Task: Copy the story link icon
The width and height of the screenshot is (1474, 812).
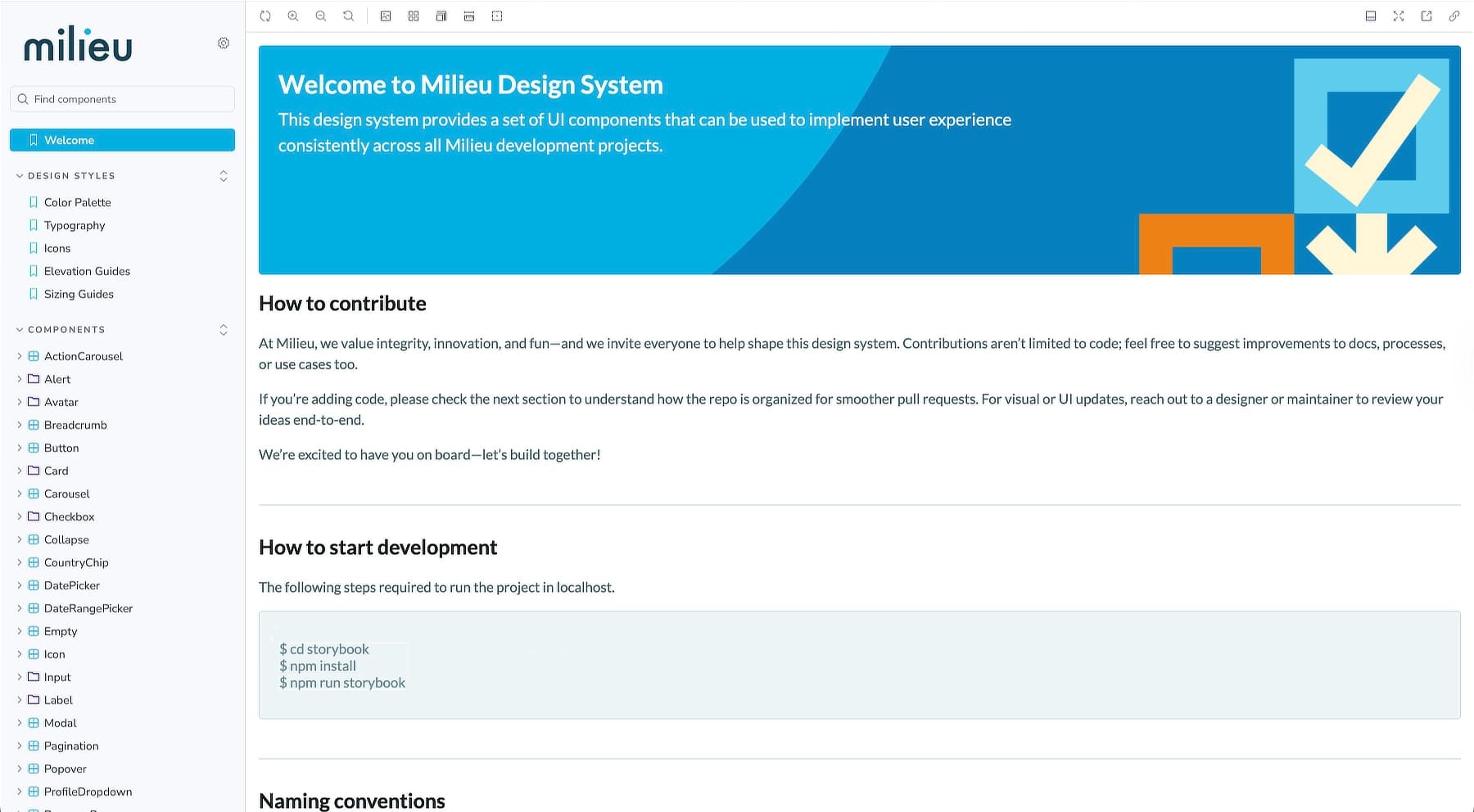Action: point(1454,16)
